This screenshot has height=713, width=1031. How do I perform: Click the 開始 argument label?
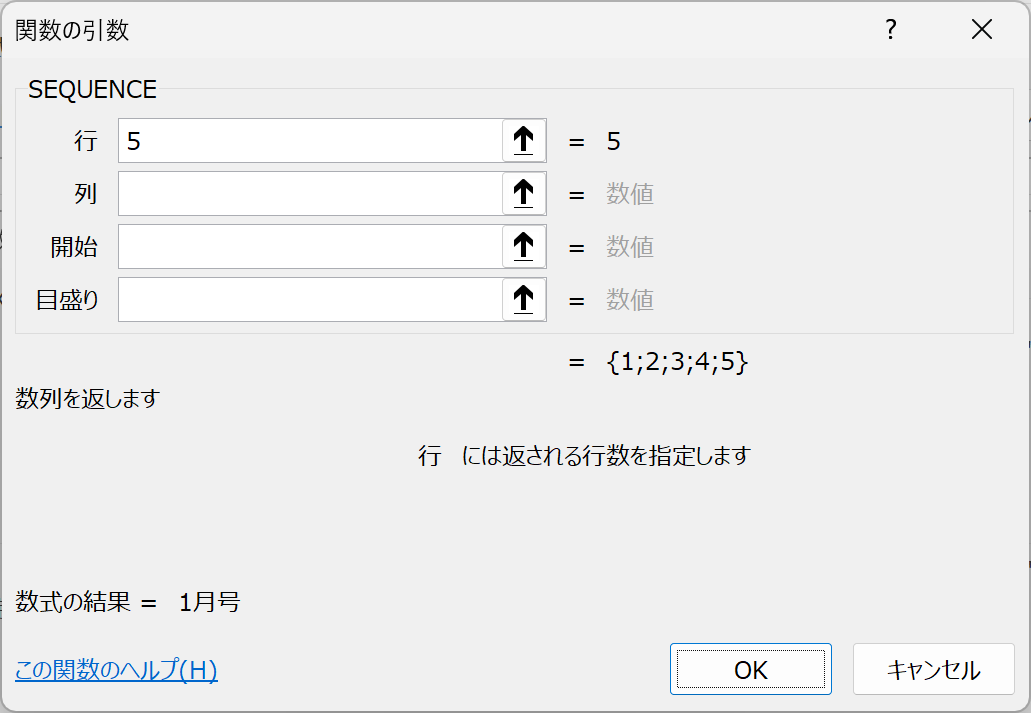coord(75,247)
